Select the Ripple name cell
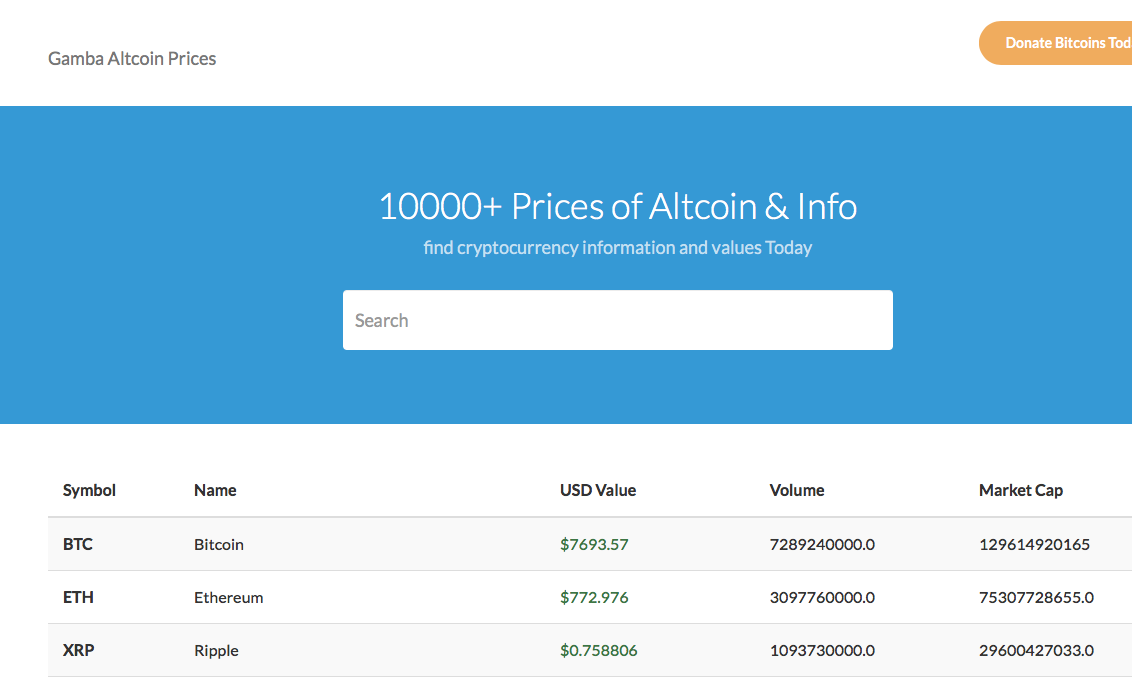The height and width of the screenshot is (685, 1132). (216, 651)
